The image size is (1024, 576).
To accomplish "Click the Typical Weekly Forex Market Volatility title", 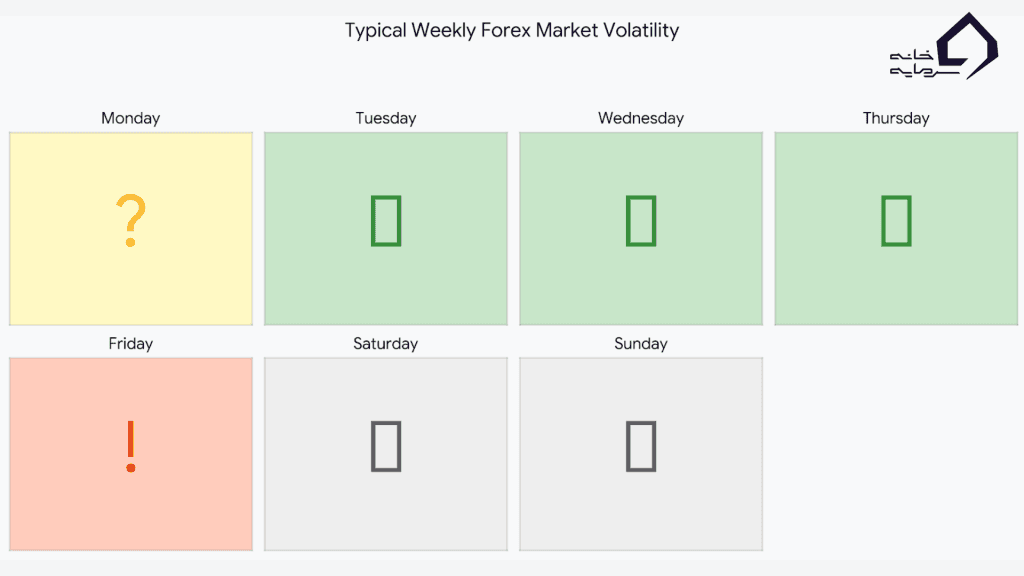I will pyautogui.click(x=512, y=30).
